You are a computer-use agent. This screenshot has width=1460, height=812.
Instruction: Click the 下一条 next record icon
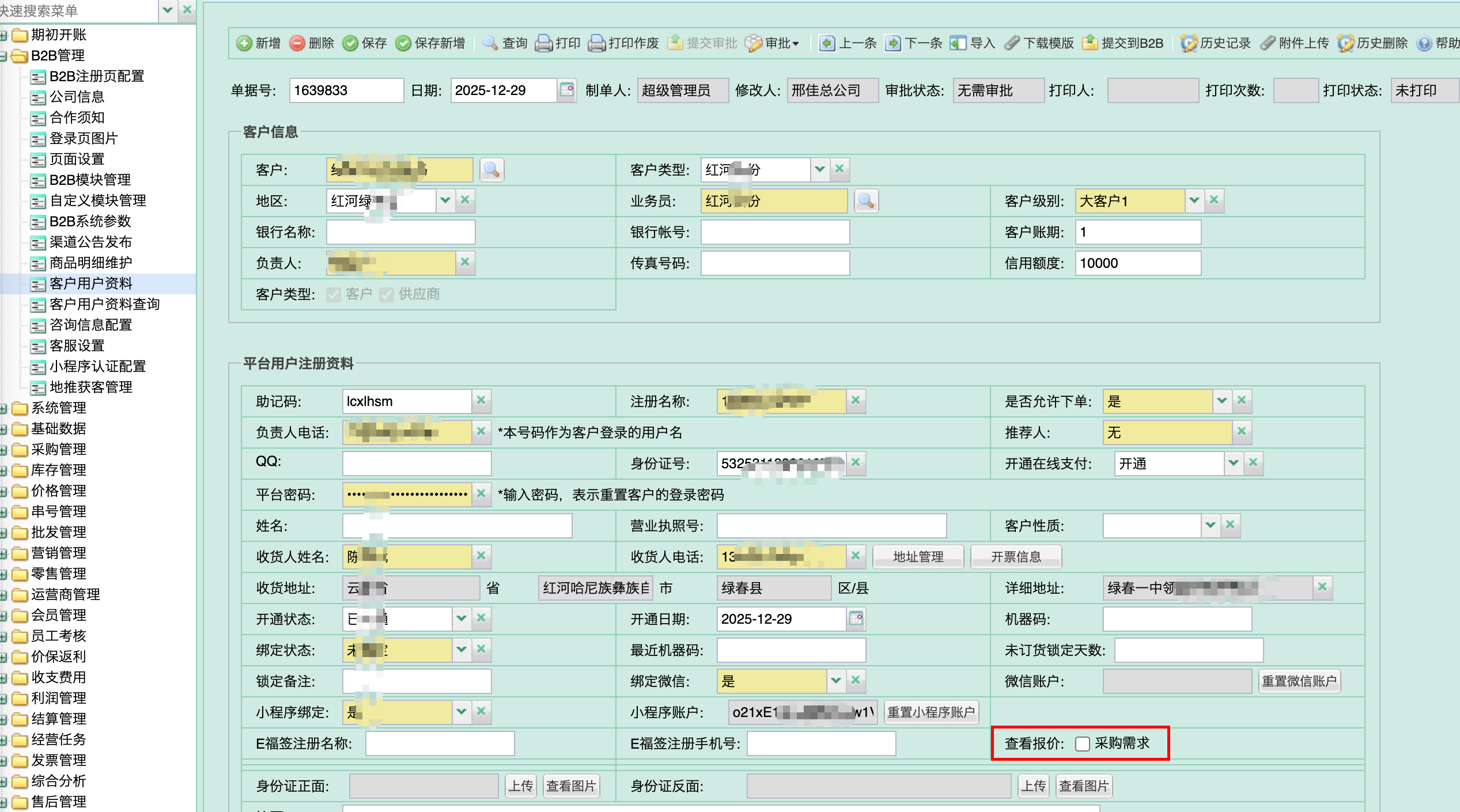(x=893, y=43)
